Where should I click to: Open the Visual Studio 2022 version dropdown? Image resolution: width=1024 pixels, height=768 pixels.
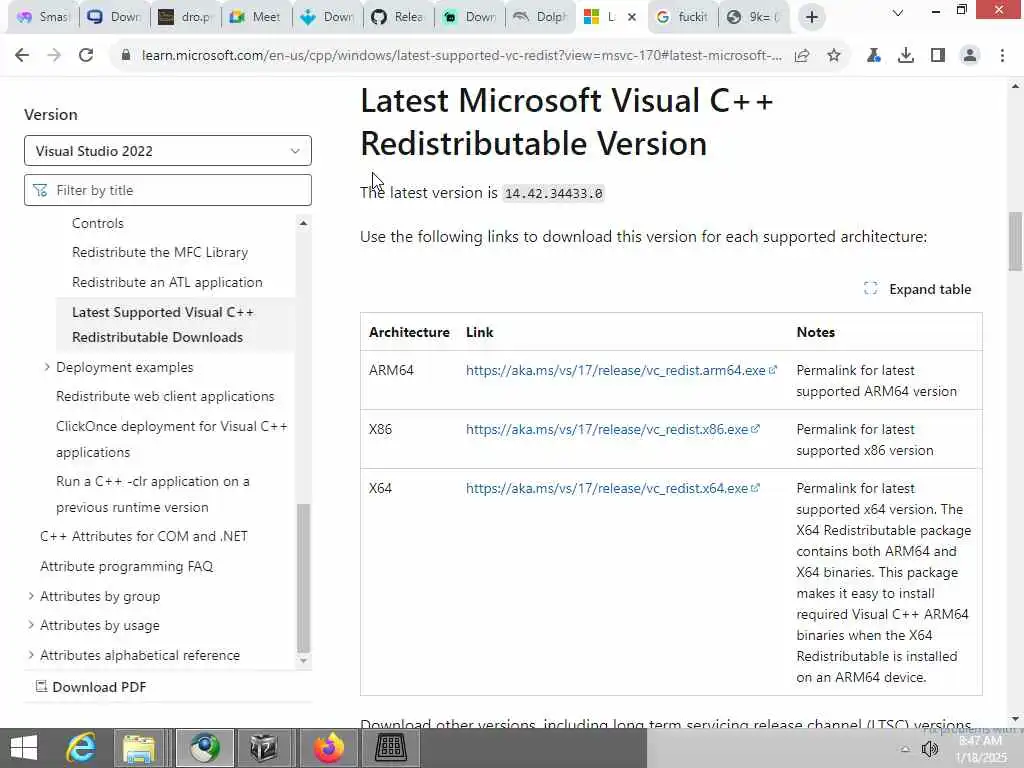tap(168, 151)
